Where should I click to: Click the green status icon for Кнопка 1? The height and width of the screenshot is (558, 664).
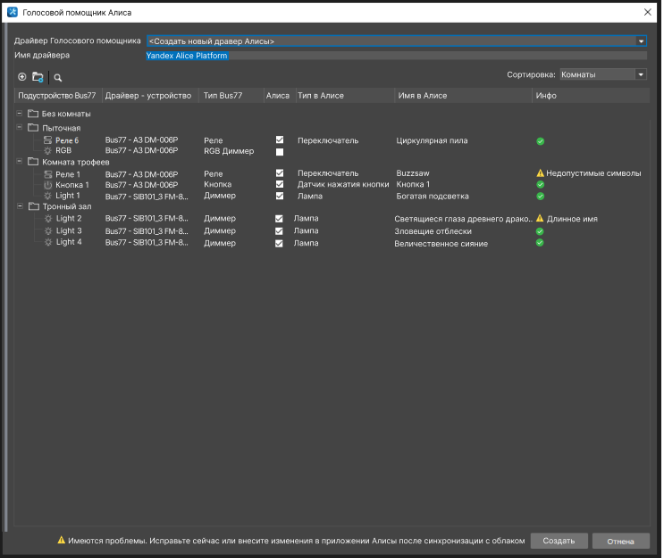point(540,185)
